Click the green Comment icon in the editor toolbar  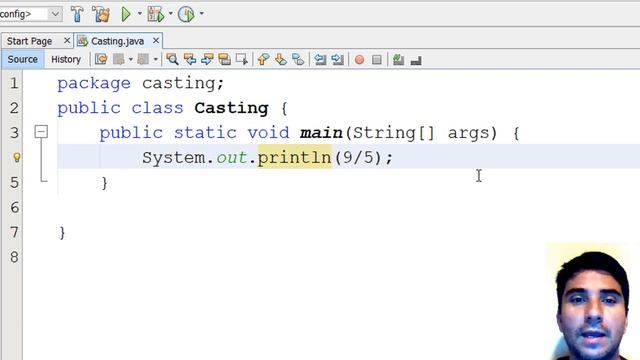tap(398, 60)
